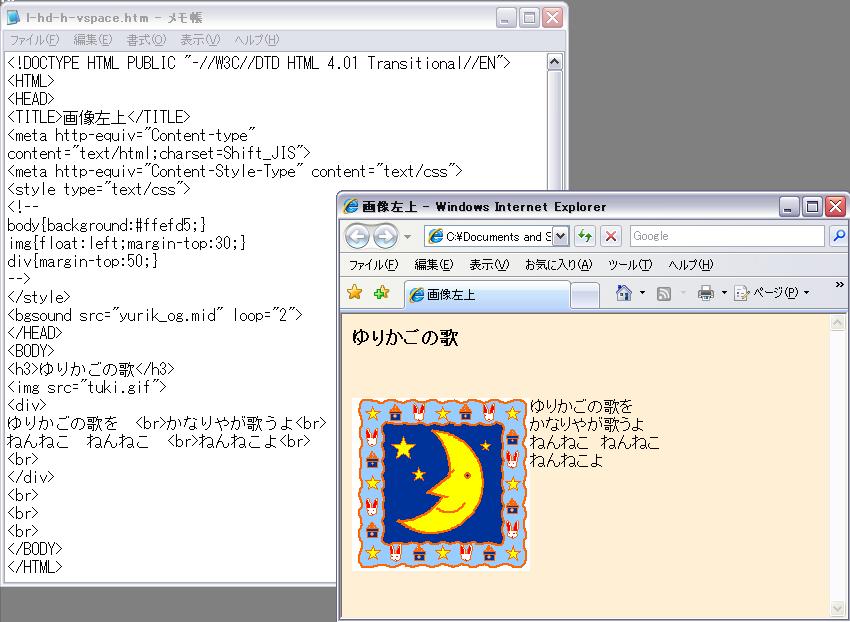This screenshot has height=622, width=850.
Task: Click the Print icon in IE toolbar
Action: [x=706, y=293]
